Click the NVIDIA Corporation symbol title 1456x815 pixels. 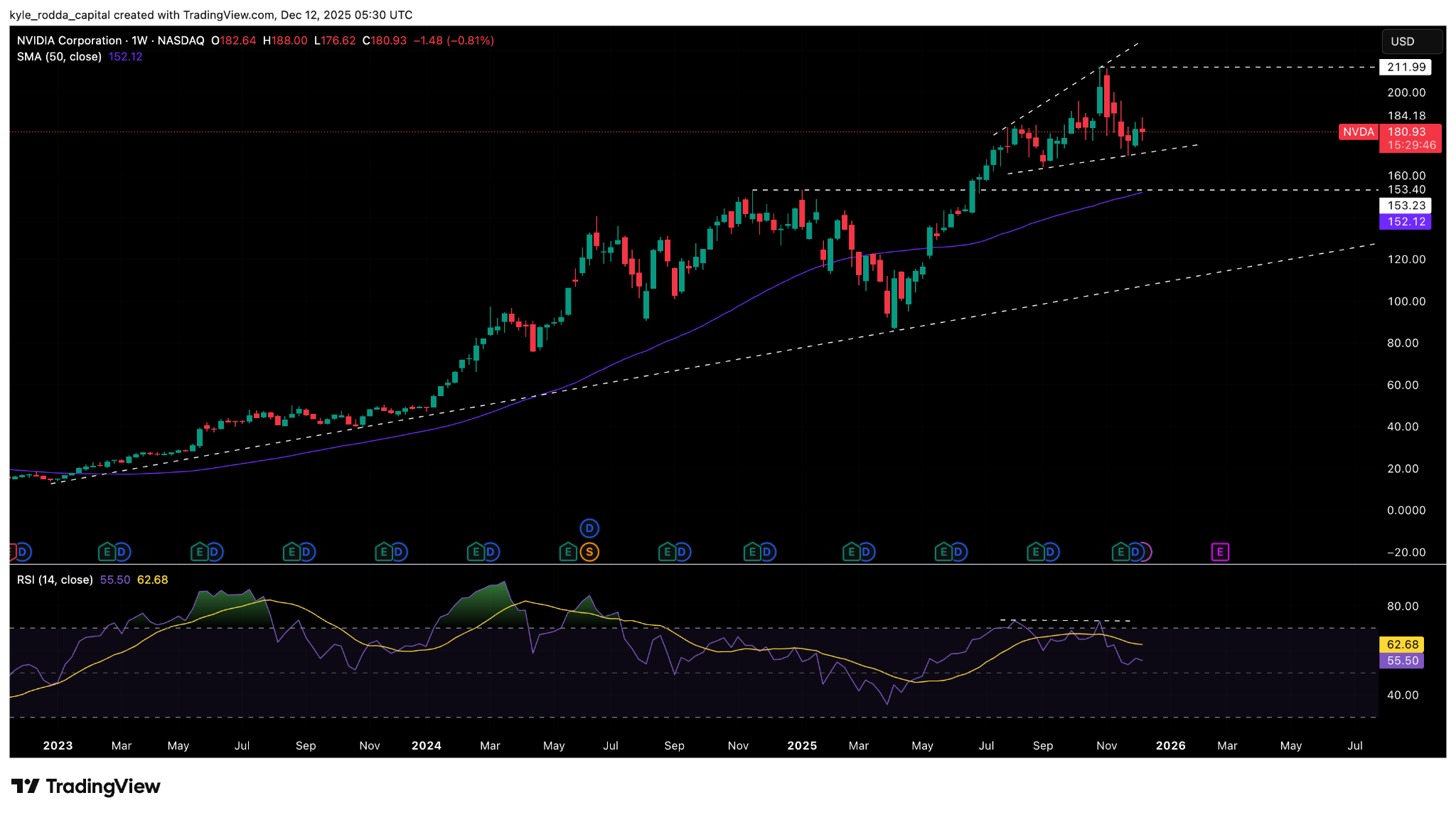pyautogui.click(x=70, y=41)
